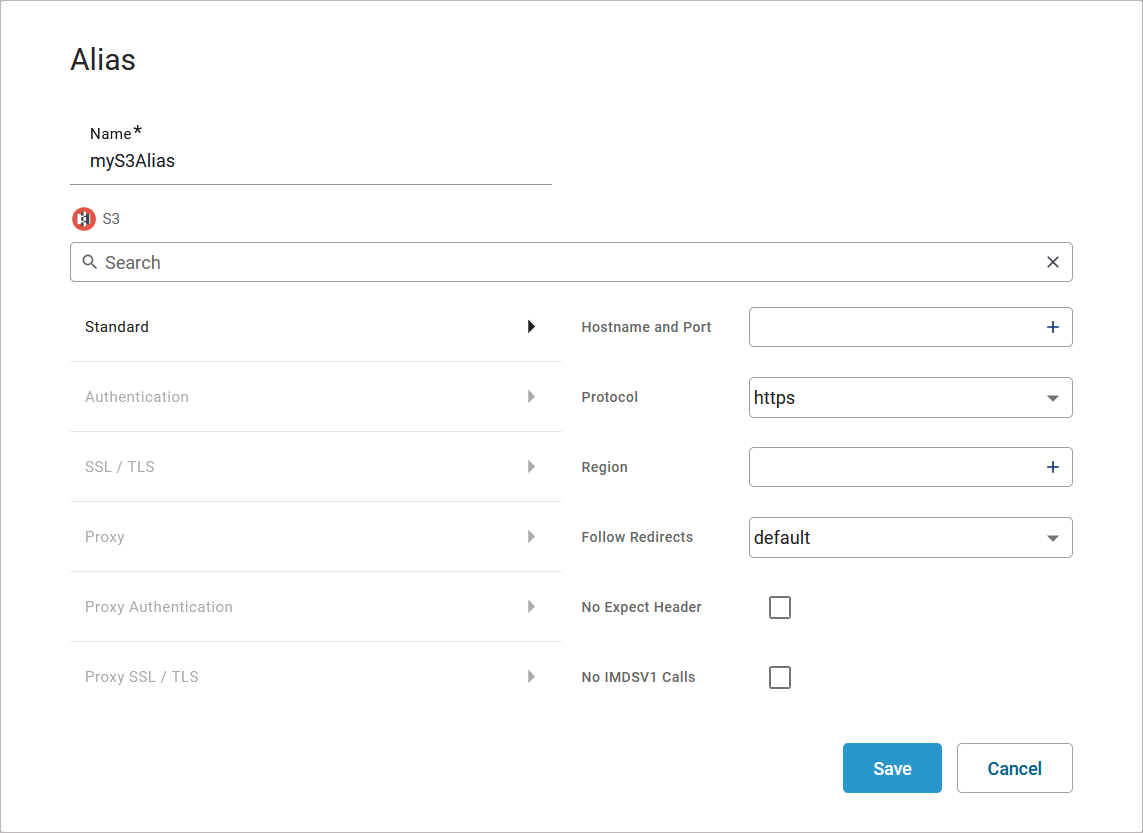Click plus icon in Region field
The height and width of the screenshot is (833, 1143).
click(x=1052, y=467)
